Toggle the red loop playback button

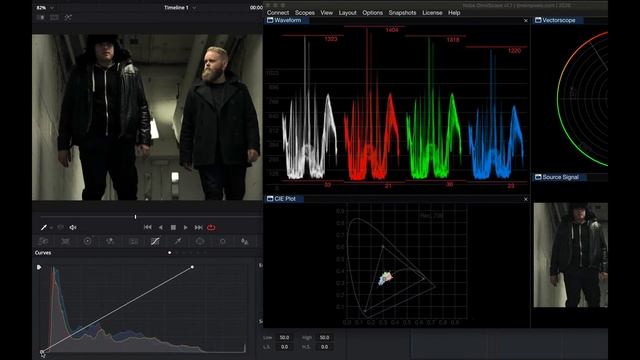click(211, 227)
